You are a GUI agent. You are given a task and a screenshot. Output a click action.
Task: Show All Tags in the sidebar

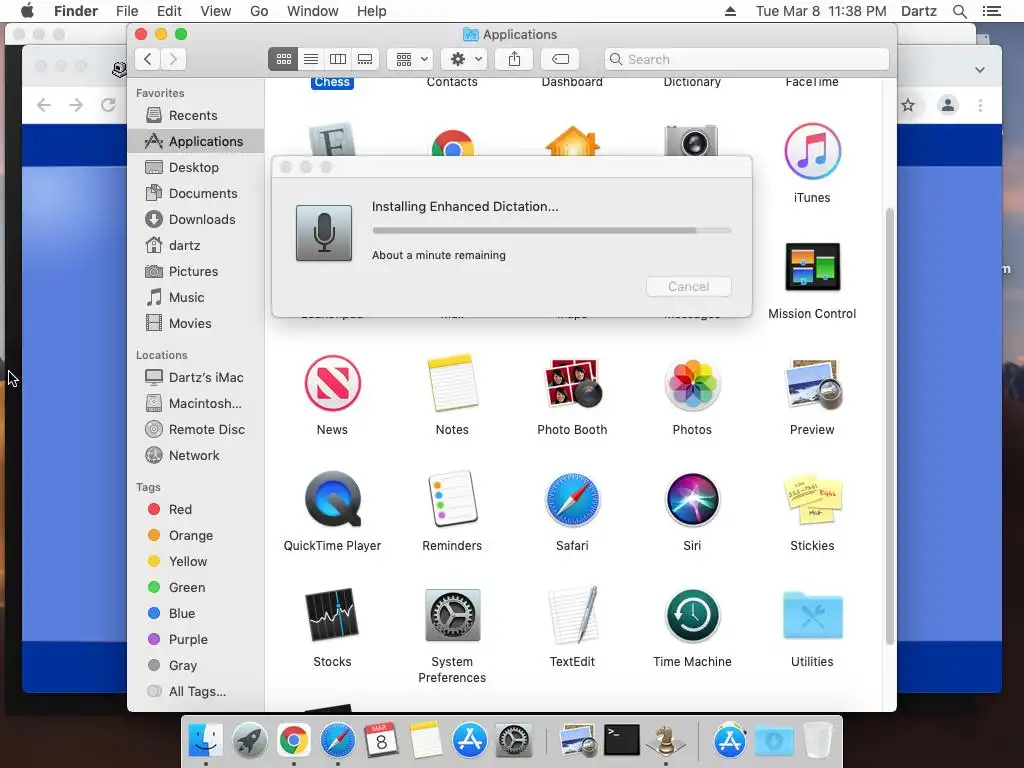click(x=196, y=692)
